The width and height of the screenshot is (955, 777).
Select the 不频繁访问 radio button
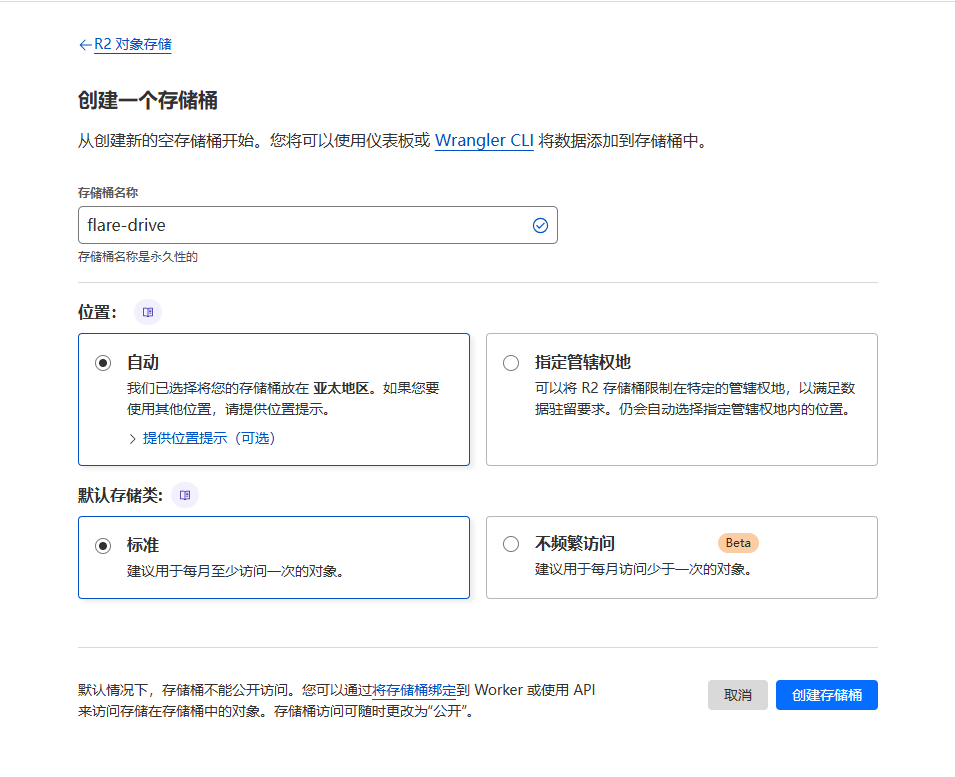511,544
